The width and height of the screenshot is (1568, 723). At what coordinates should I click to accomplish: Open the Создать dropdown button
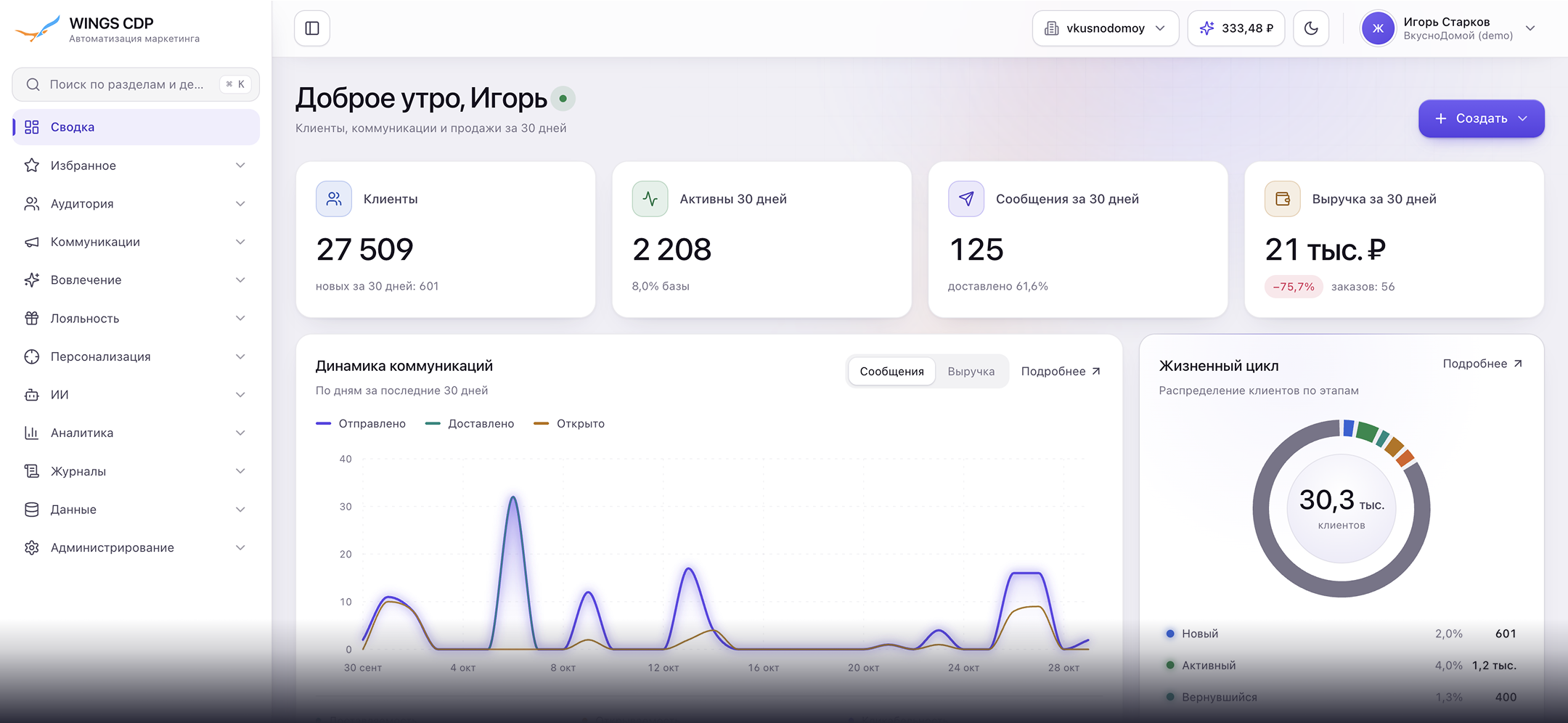[x=1482, y=118]
